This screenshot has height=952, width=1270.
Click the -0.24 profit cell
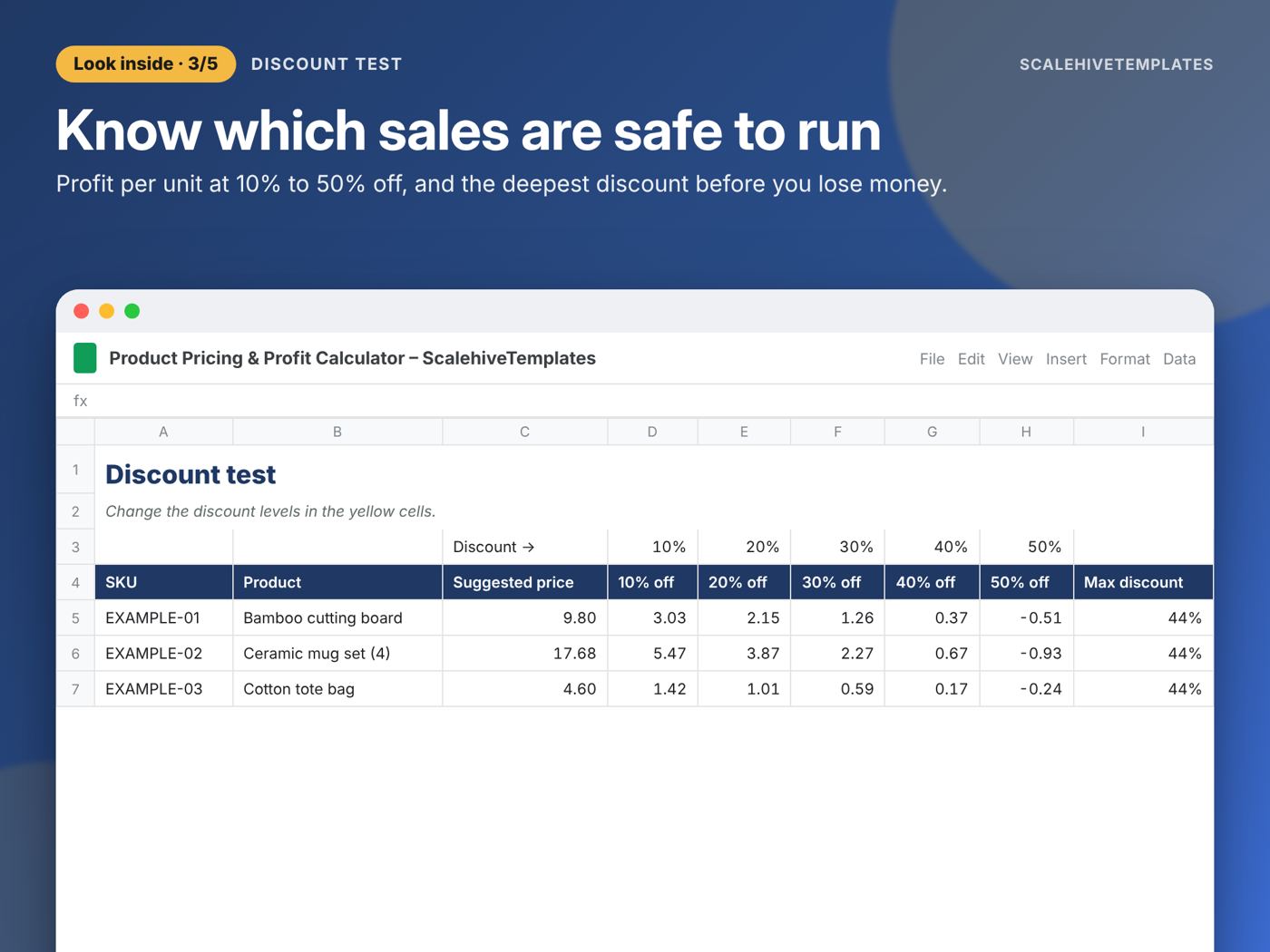point(1026,689)
